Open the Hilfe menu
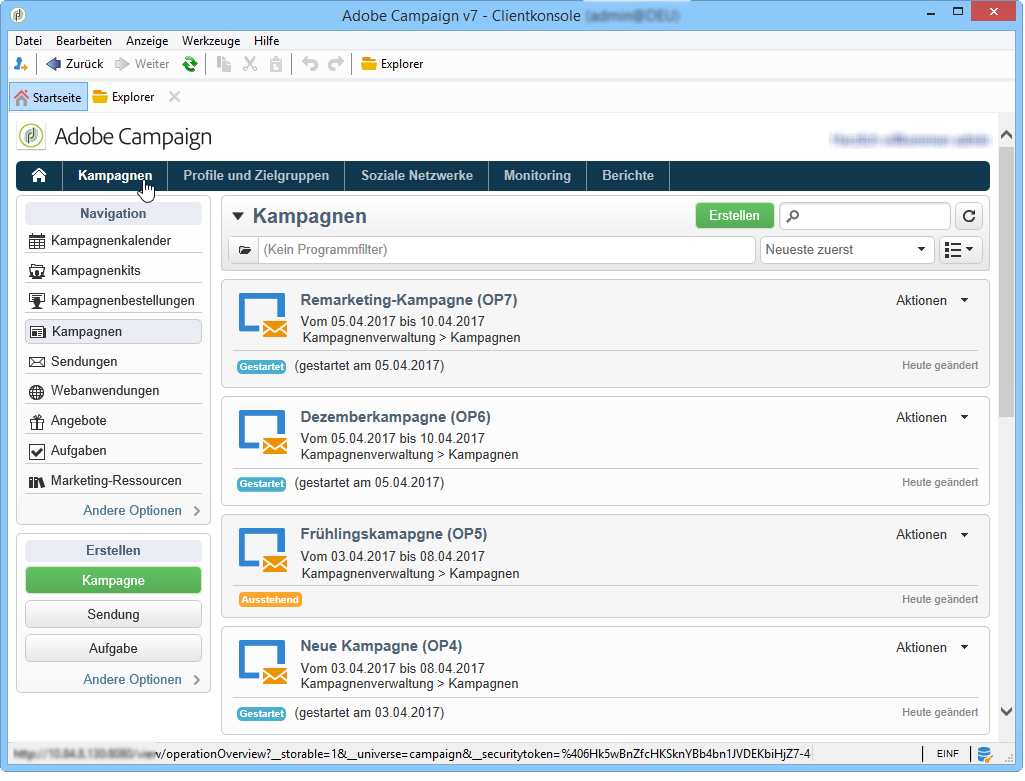1025x781 pixels. [x=267, y=41]
